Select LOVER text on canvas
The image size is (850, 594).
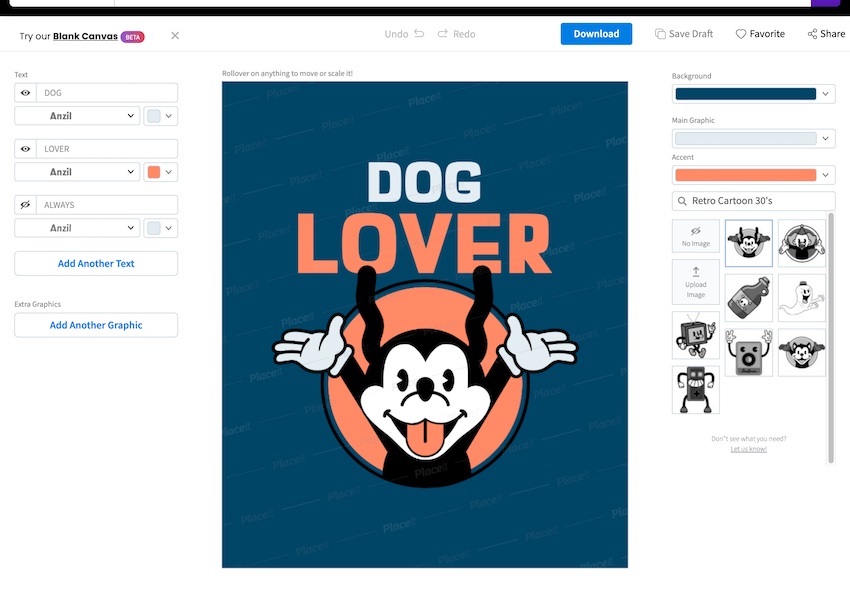pos(424,243)
